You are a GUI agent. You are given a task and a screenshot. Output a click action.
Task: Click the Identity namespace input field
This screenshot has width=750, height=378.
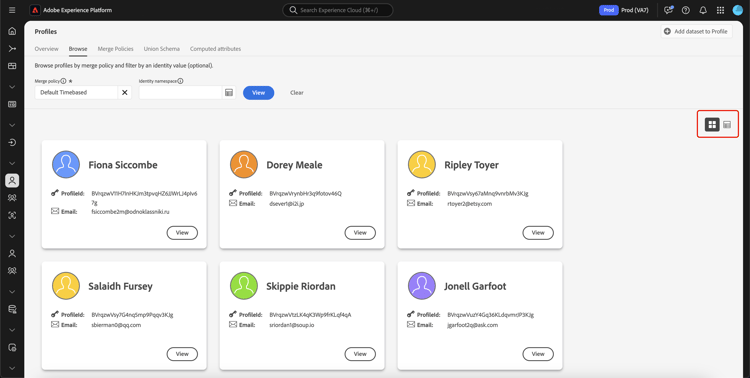(181, 92)
